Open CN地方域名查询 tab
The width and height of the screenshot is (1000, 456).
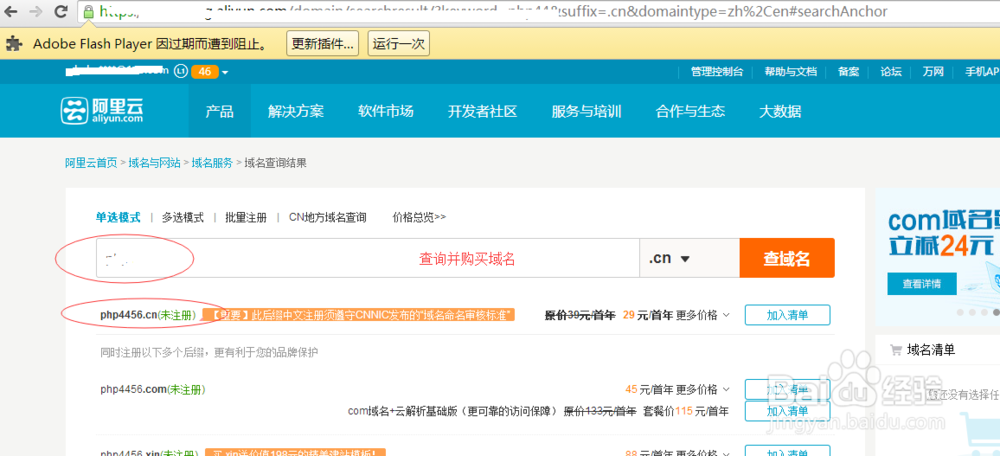(x=328, y=217)
